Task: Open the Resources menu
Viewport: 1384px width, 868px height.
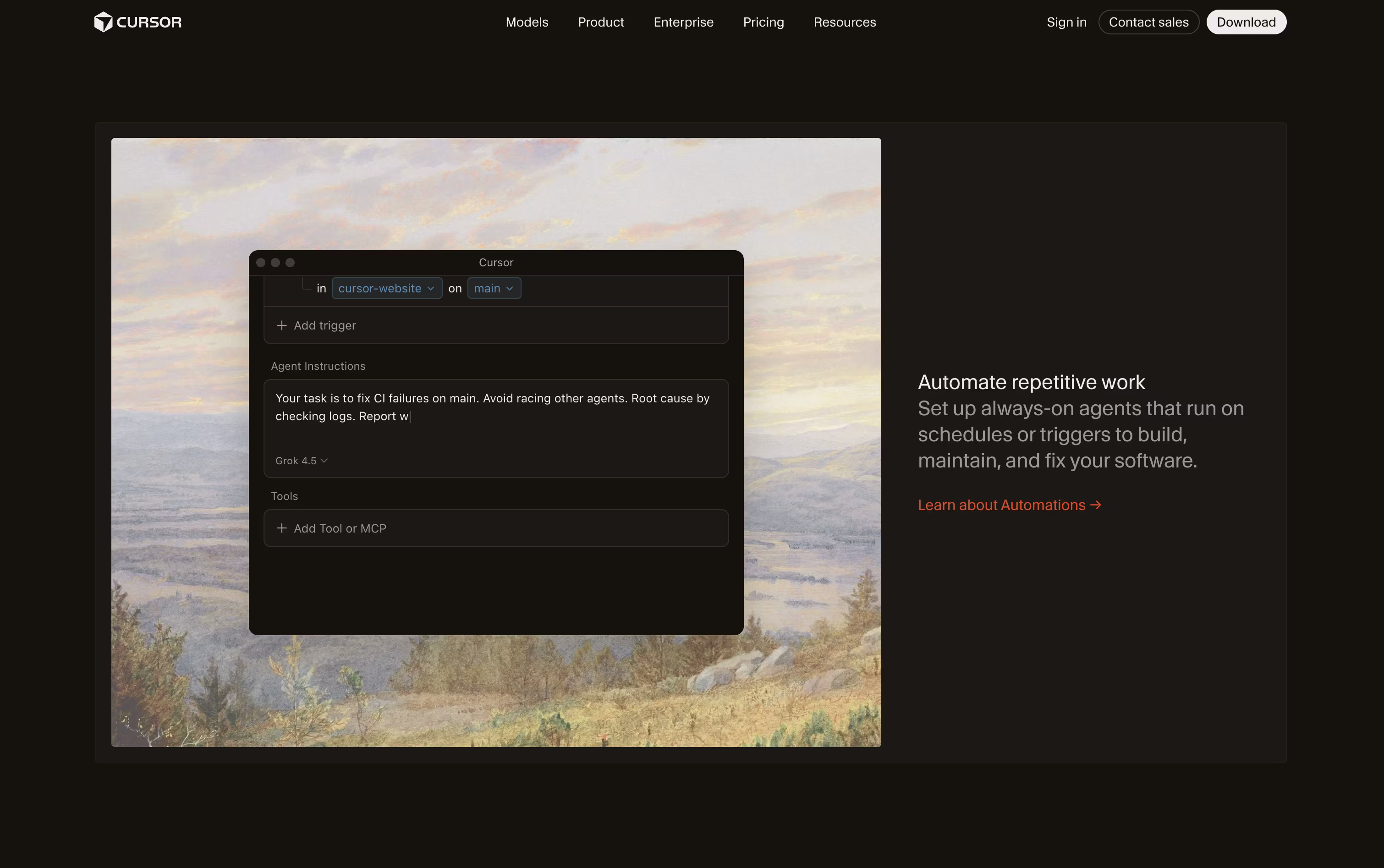Action: [x=845, y=22]
